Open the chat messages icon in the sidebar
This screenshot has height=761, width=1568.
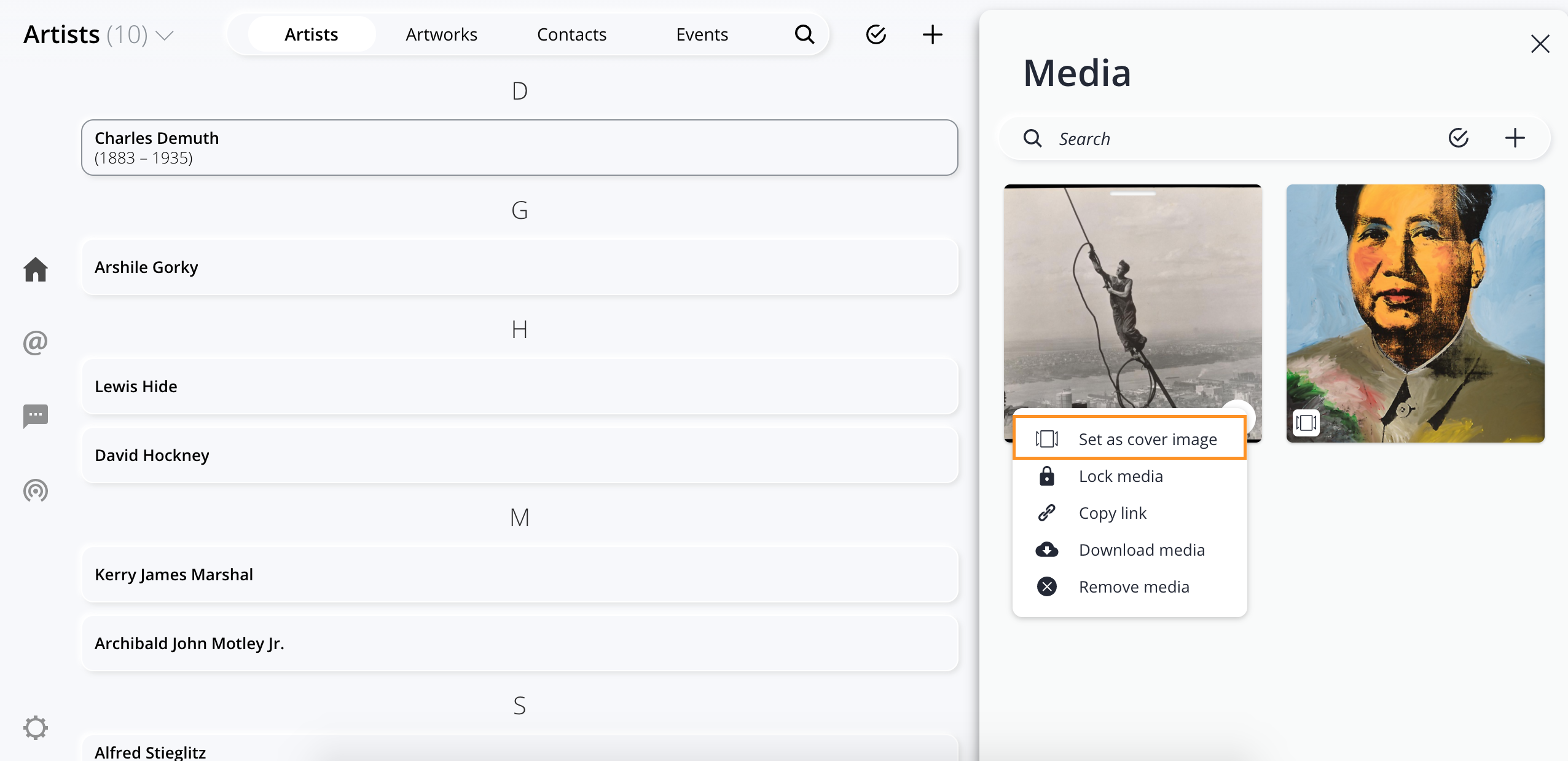36,416
